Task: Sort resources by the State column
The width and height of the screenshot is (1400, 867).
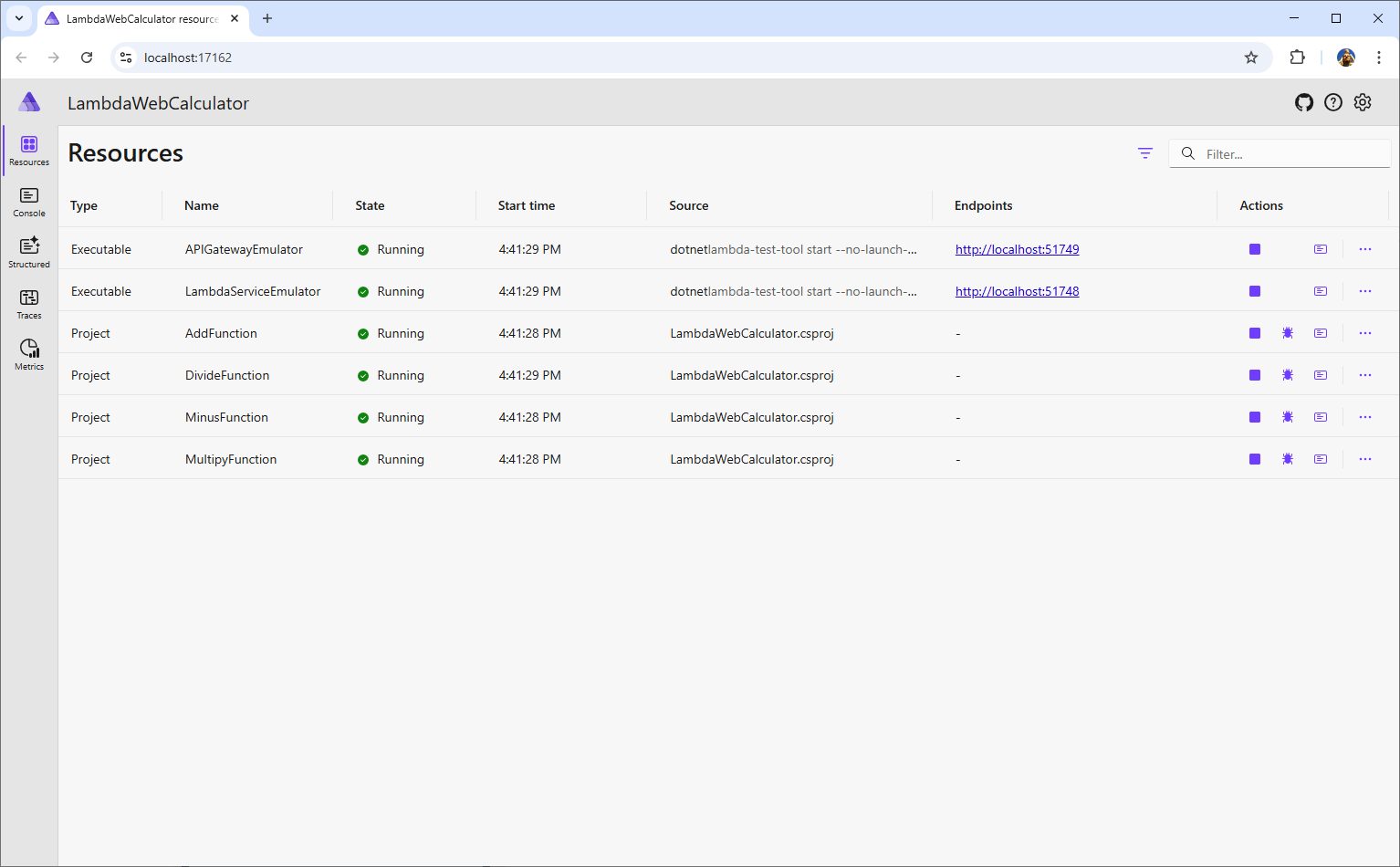Action: [370, 205]
